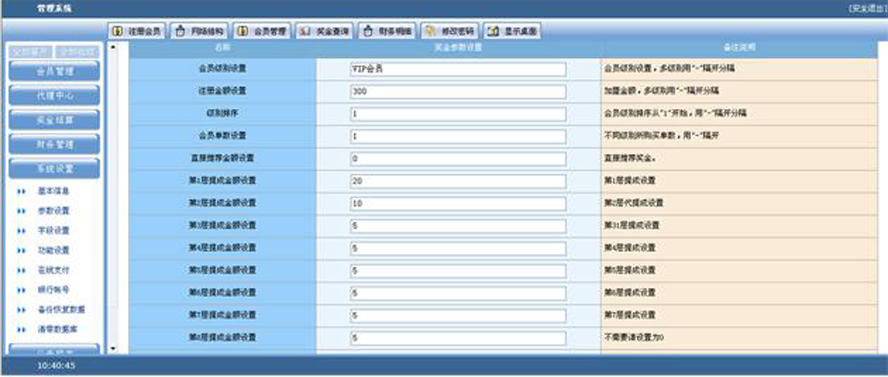Click 修改密码 in the toolbar
This screenshot has width=888, height=377.
click(x=451, y=32)
